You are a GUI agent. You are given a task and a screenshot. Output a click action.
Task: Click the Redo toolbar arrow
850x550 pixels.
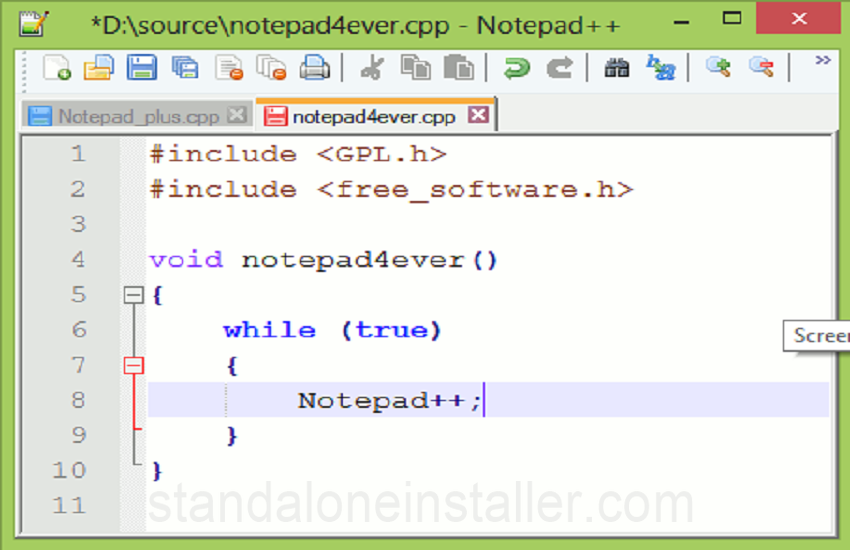tap(559, 68)
